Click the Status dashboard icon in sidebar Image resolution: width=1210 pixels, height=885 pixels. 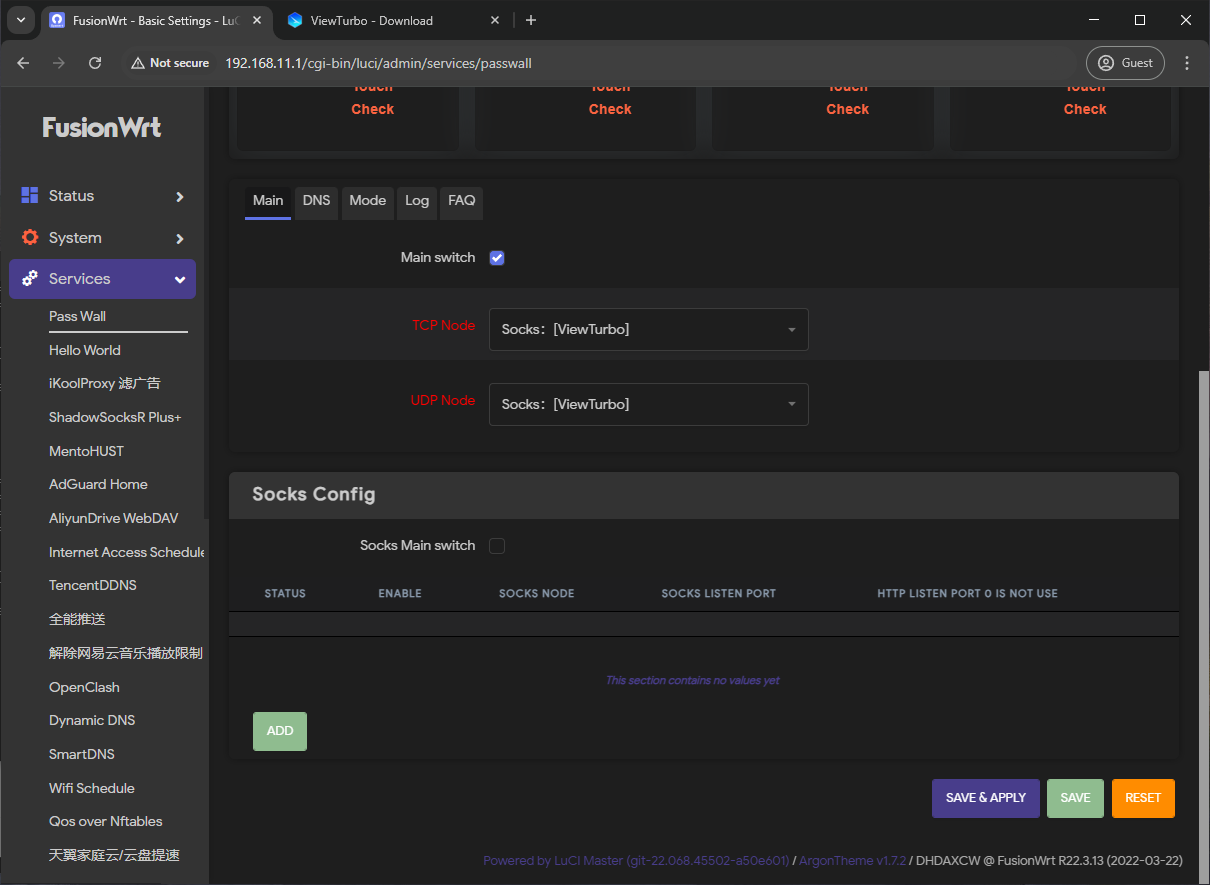[30, 196]
